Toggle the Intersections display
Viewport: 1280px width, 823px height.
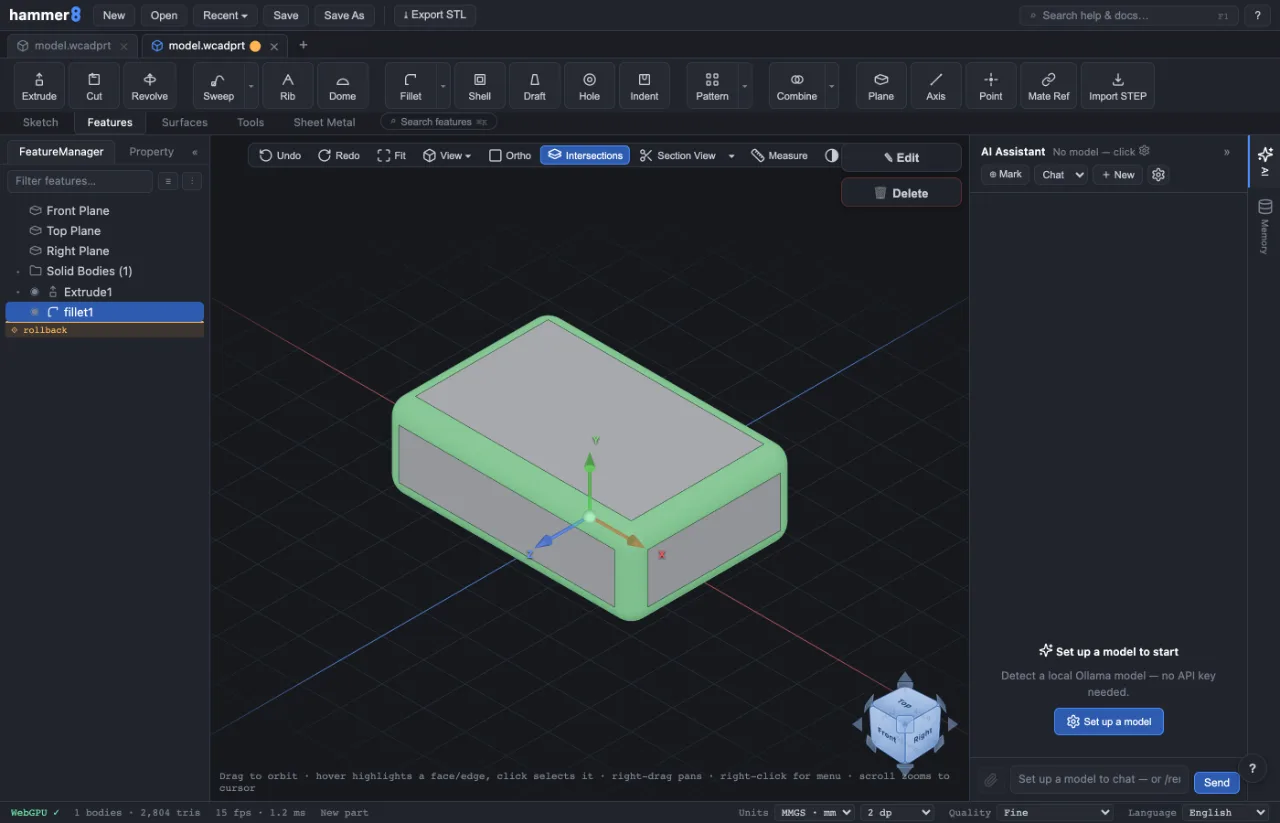click(x=585, y=155)
